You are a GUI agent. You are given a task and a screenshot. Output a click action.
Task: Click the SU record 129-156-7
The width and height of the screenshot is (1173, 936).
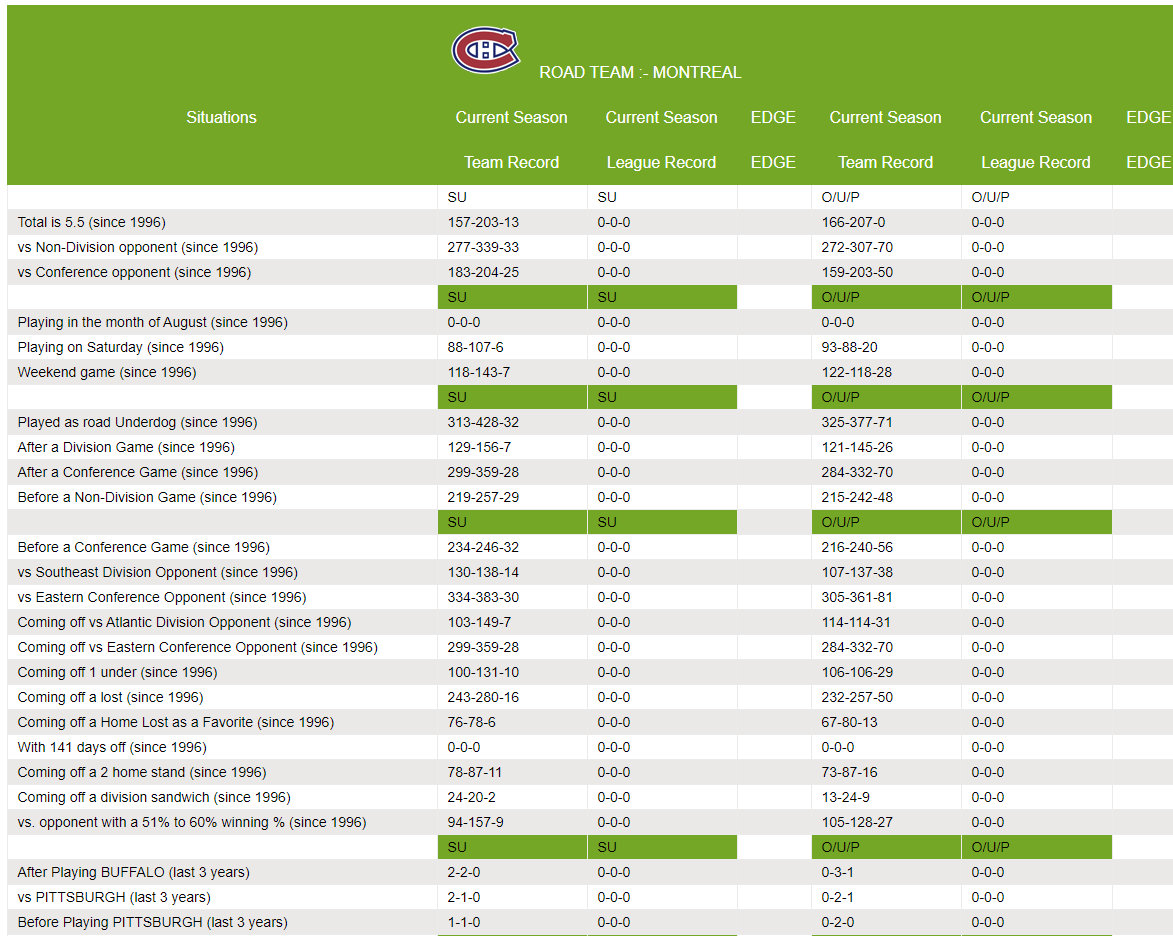(x=480, y=447)
